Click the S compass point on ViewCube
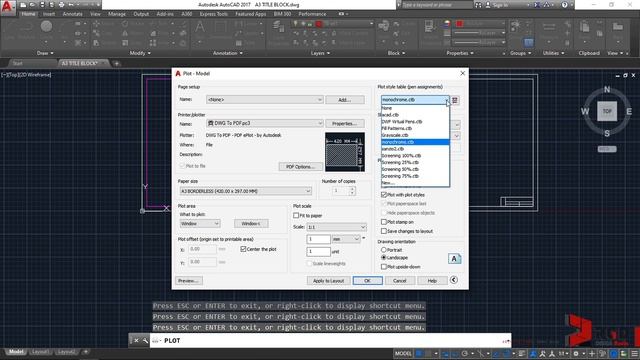This screenshot has height=360, width=640. click(607, 133)
